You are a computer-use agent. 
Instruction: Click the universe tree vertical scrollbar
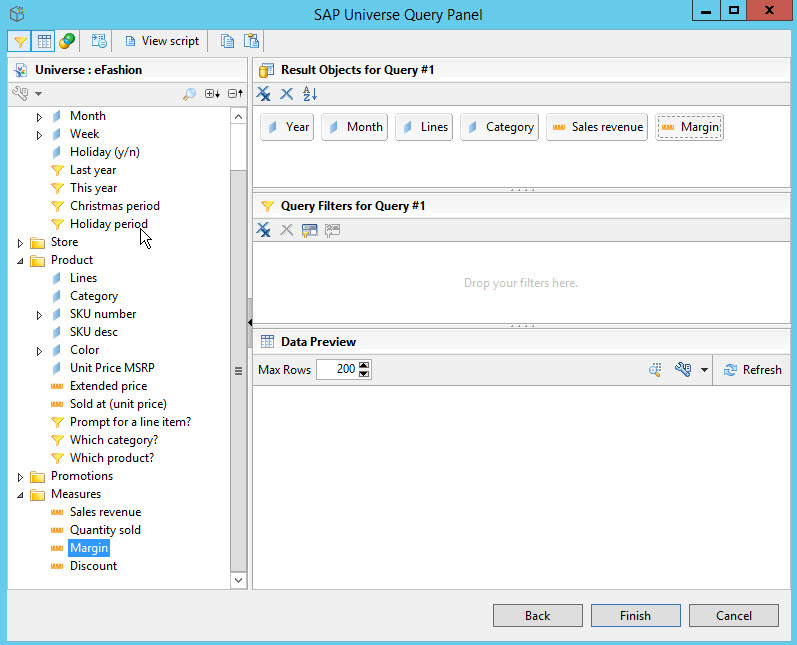(x=238, y=370)
